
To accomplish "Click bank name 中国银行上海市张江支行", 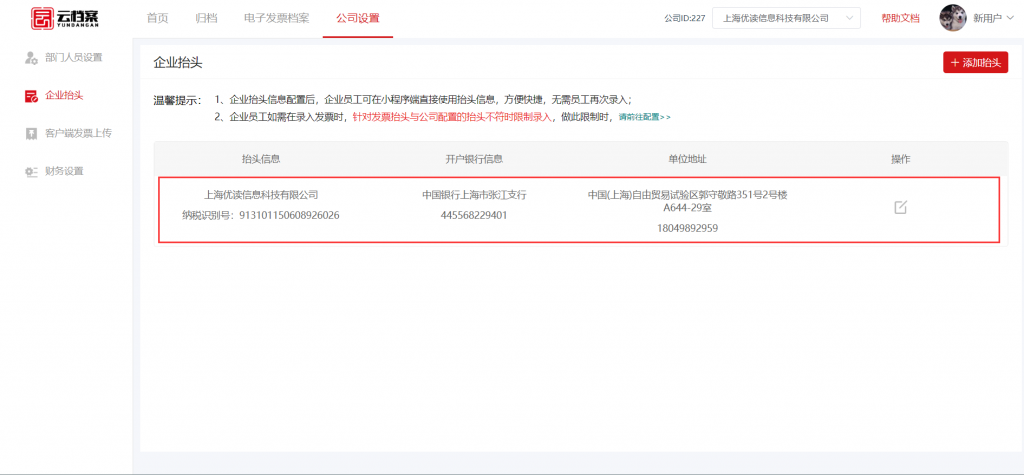I will pos(474,195).
